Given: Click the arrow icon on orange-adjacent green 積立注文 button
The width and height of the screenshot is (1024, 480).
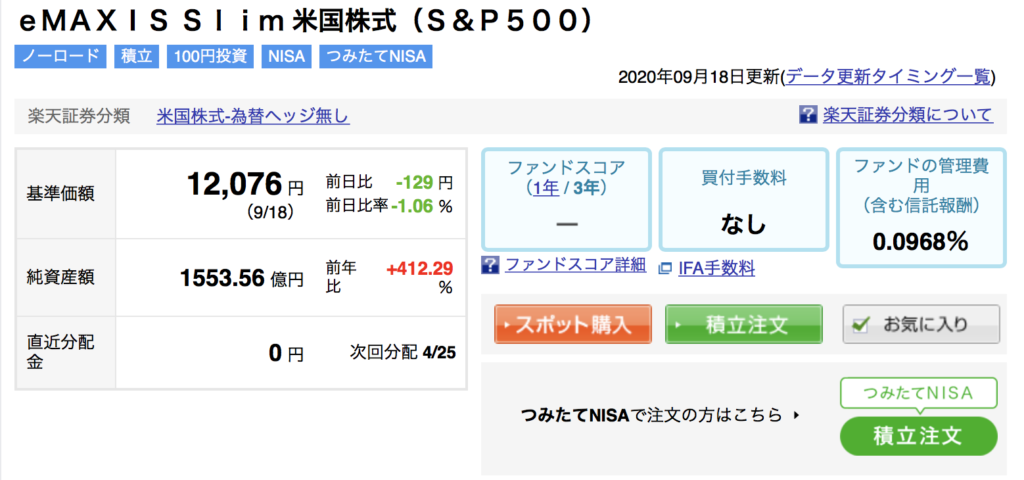Looking at the screenshot, I should coord(678,325).
